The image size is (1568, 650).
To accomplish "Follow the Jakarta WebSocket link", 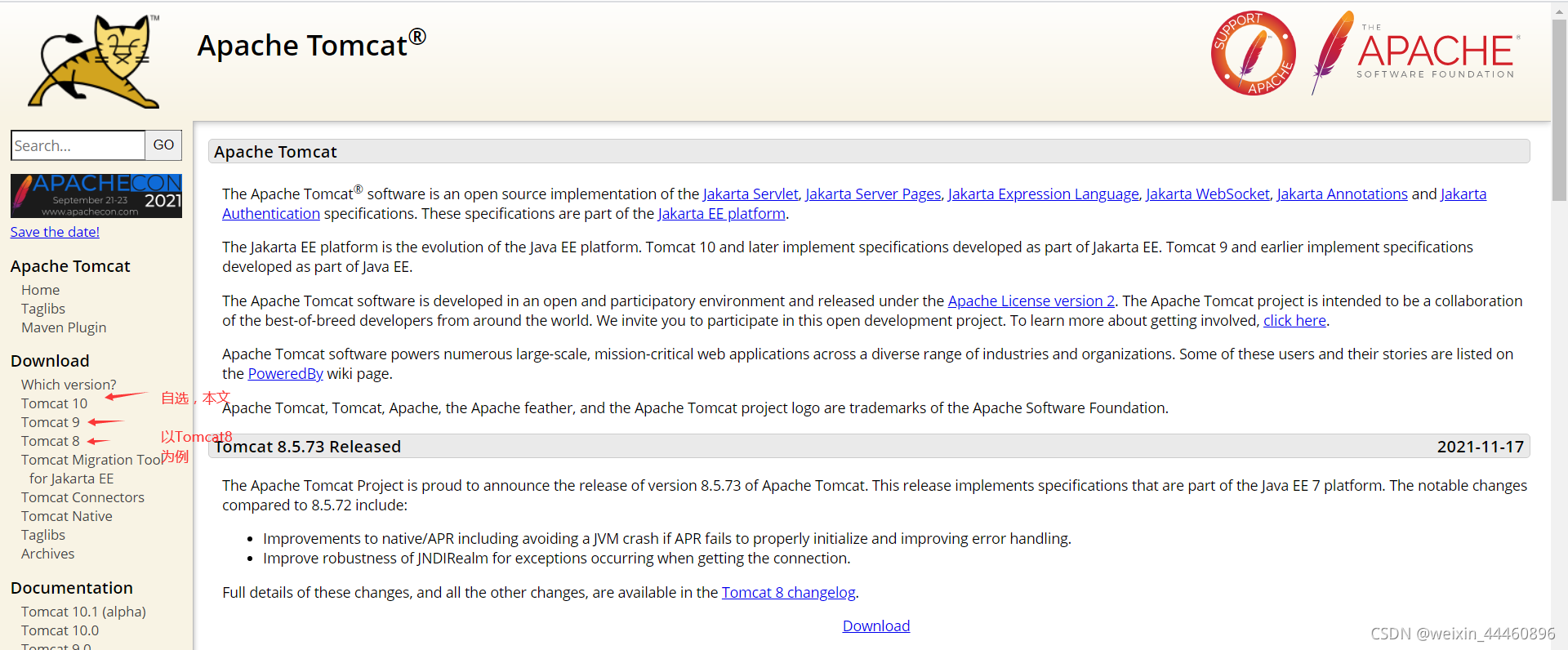I will [x=1208, y=194].
